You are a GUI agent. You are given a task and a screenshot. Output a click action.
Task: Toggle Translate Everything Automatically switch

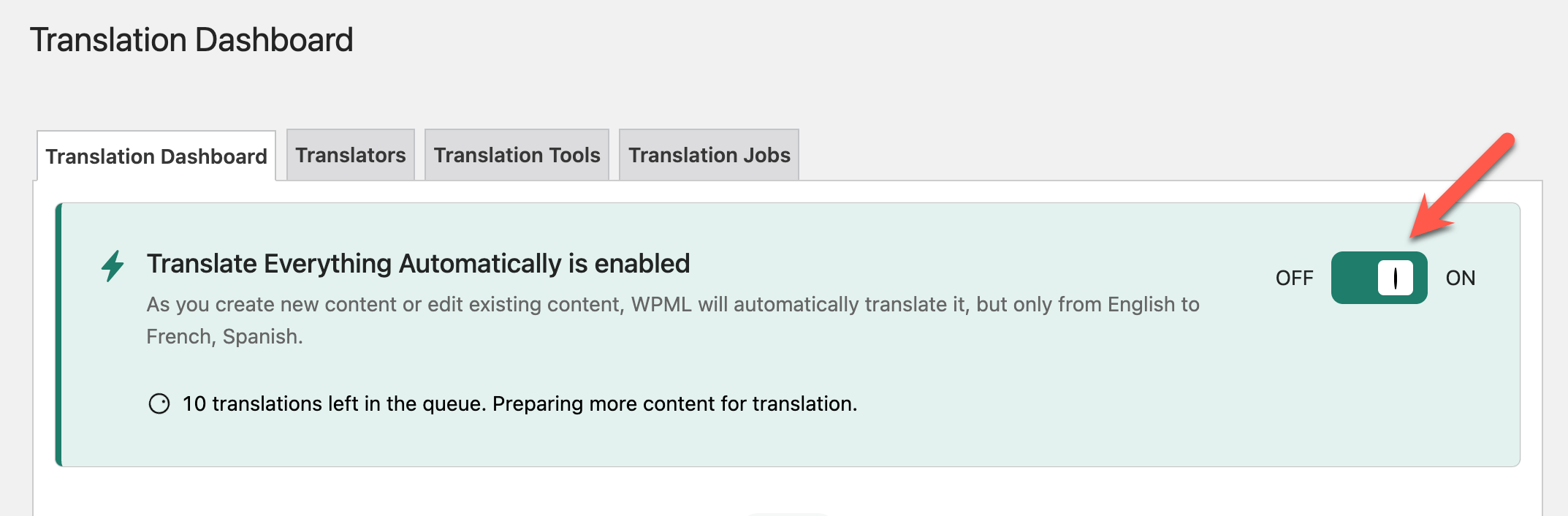pos(1379,278)
